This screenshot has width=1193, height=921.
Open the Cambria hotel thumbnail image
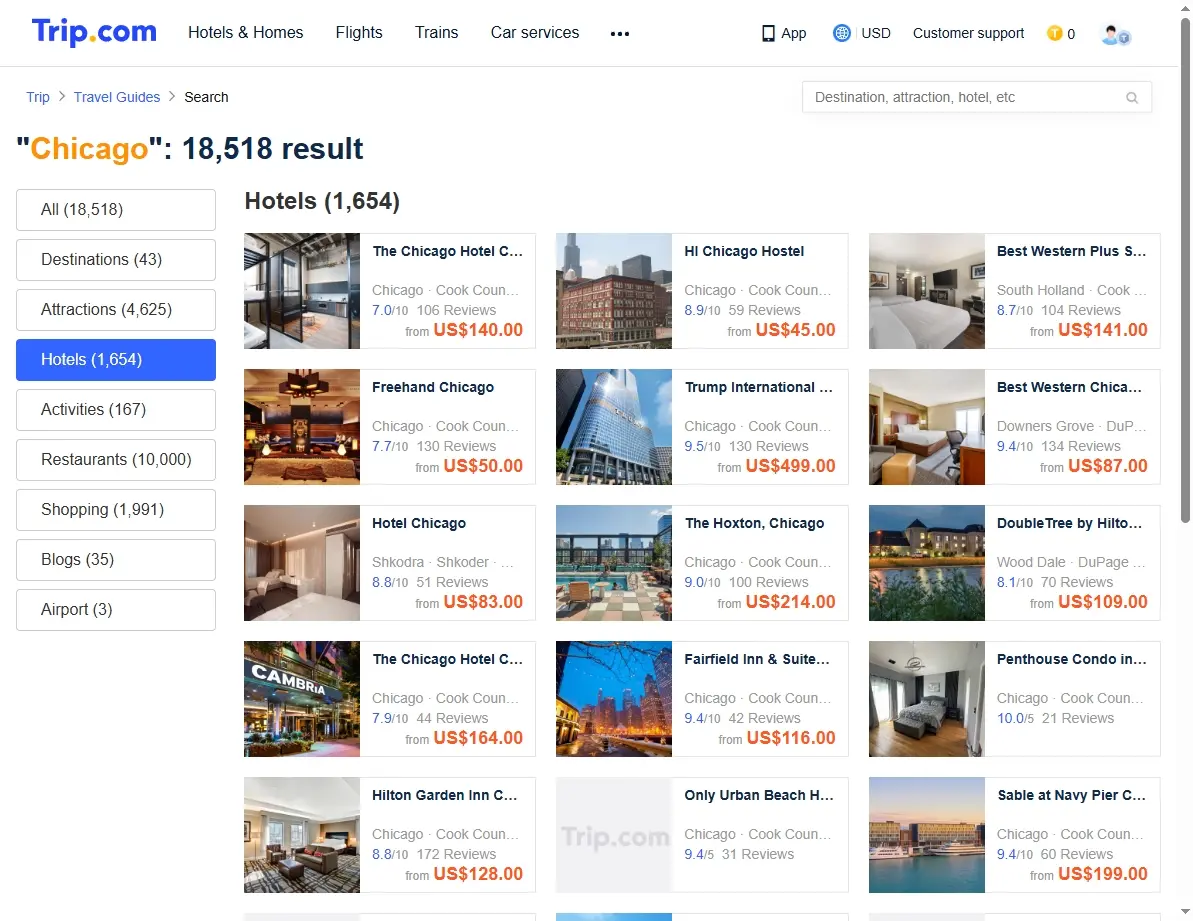tap(302, 699)
